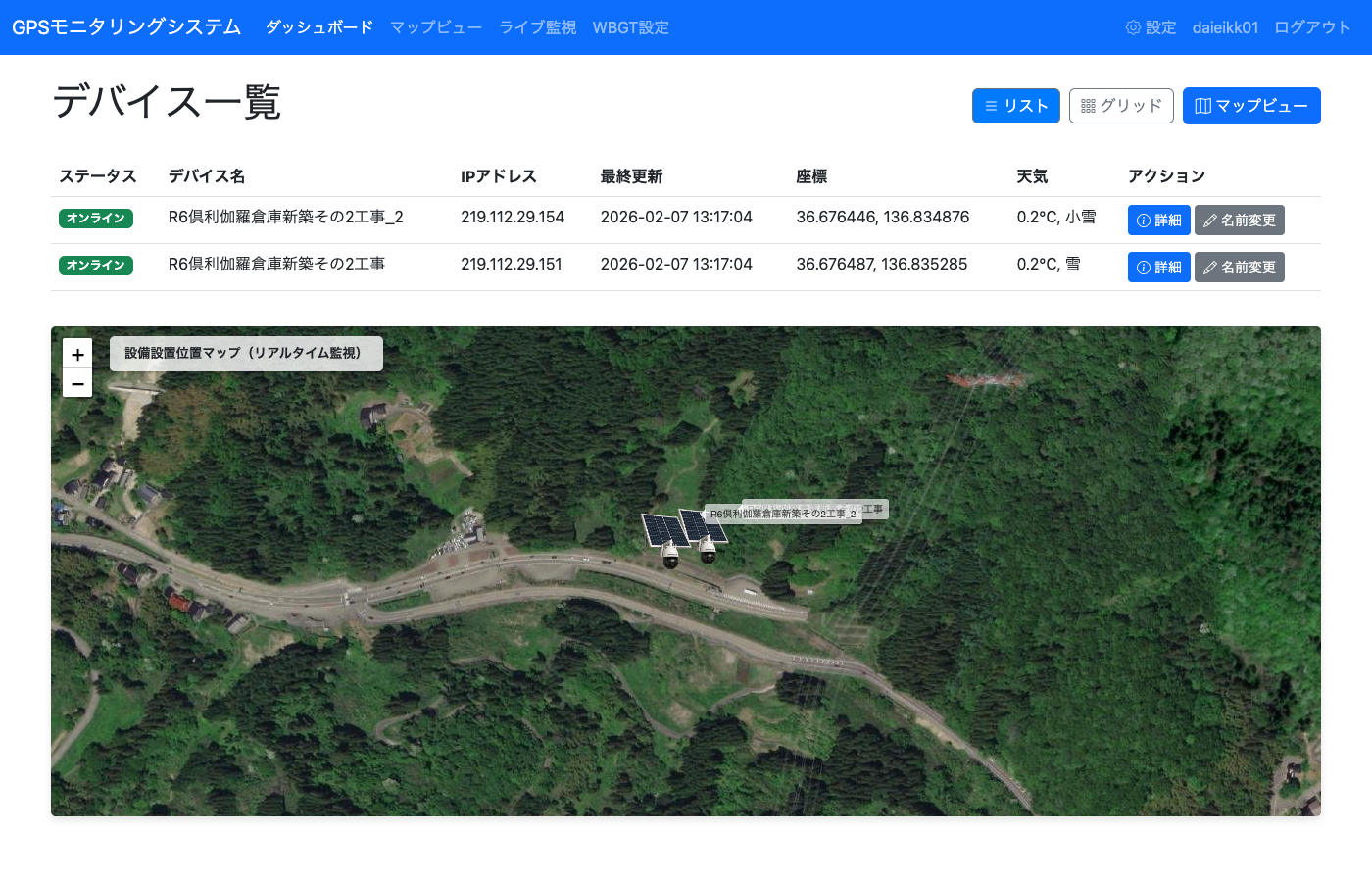Go to ダッシュボード in the navbar
Screen dimensions: 1372x882
pos(319,27)
